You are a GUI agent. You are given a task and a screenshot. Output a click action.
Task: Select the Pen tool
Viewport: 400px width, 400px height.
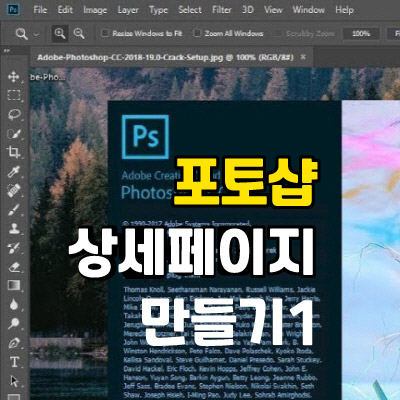pos(14,343)
